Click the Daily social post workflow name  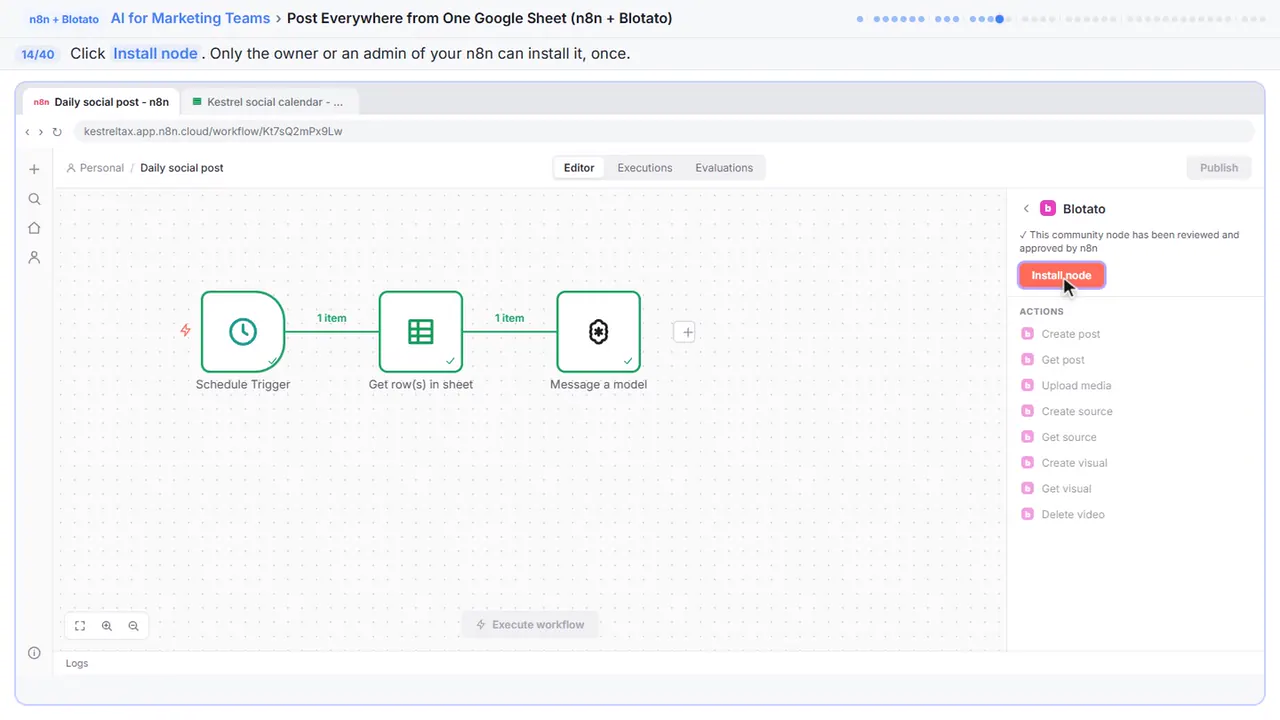[182, 168]
